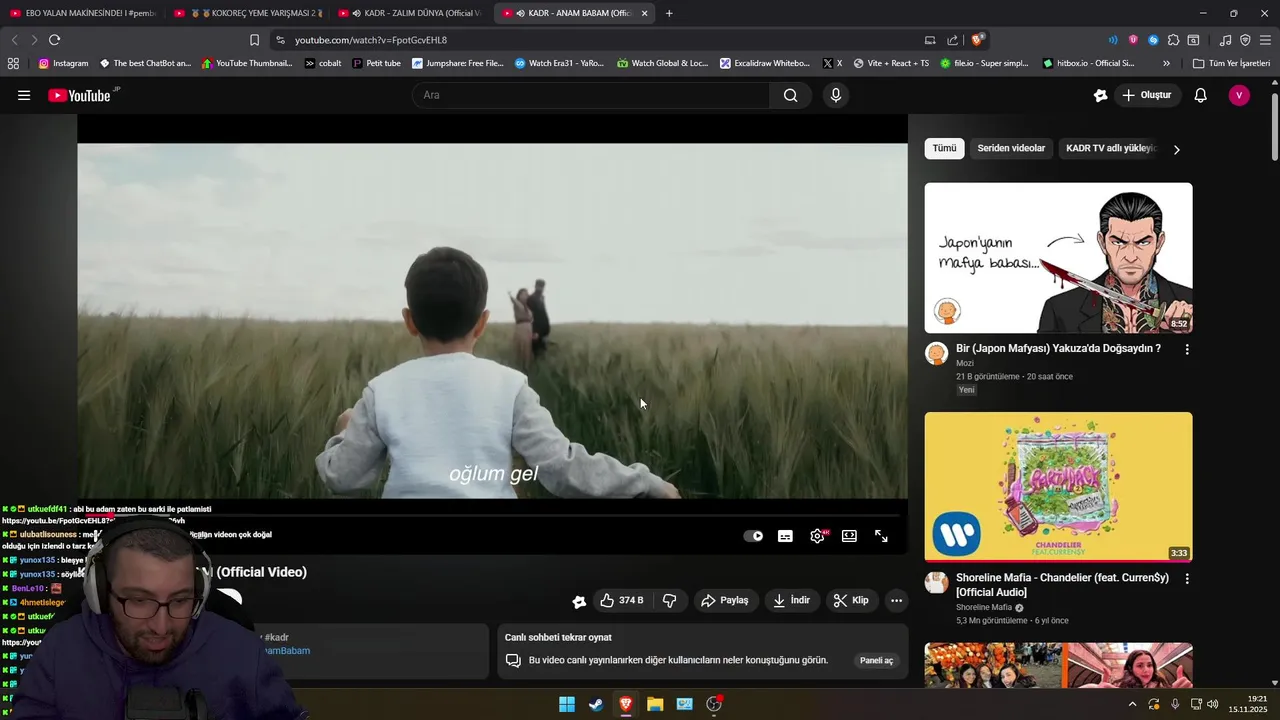Image resolution: width=1280 pixels, height=720 pixels.
Task: Bookmark this page via address bar icon
Action: (x=254, y=40)
